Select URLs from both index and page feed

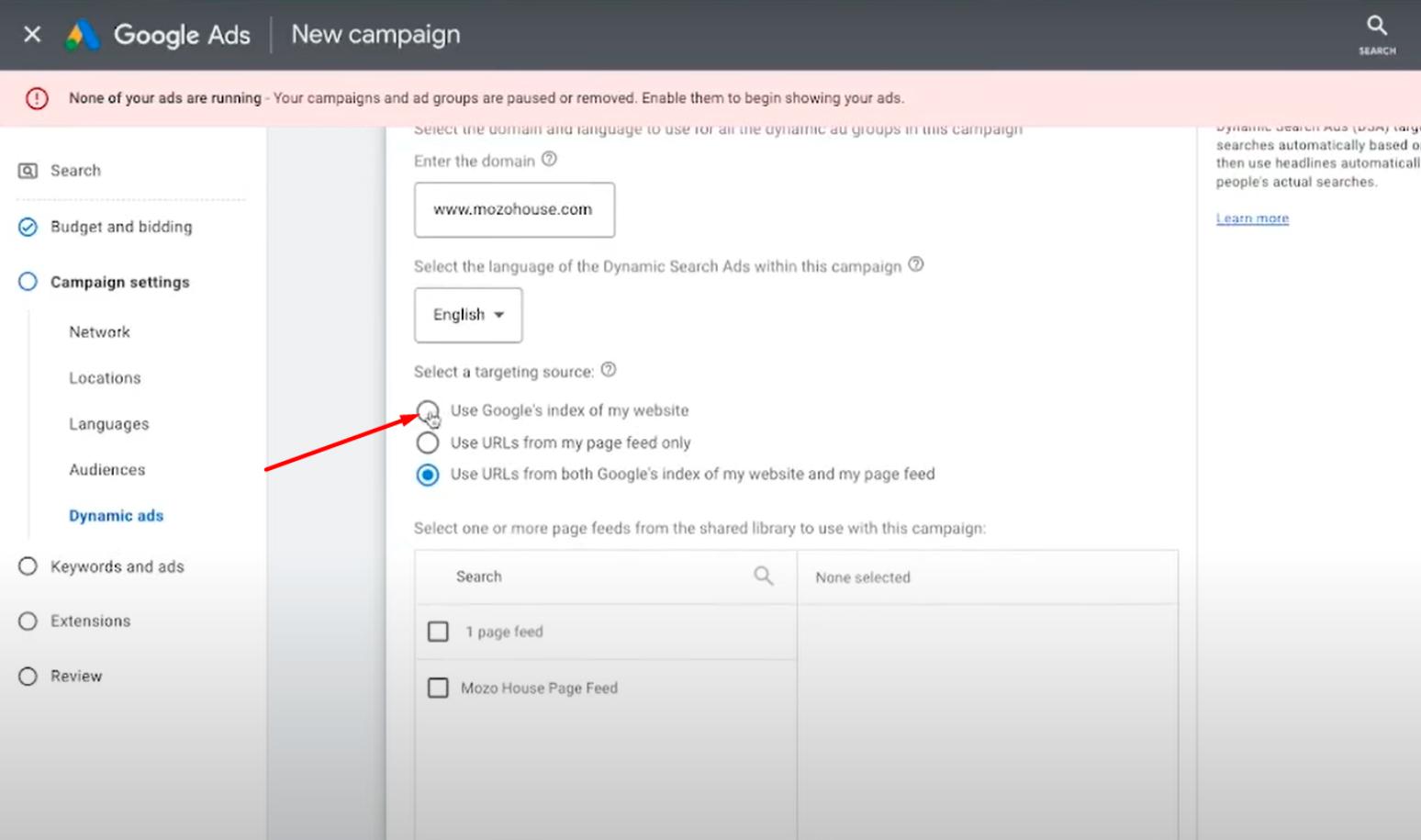click(x=428, y=475)
